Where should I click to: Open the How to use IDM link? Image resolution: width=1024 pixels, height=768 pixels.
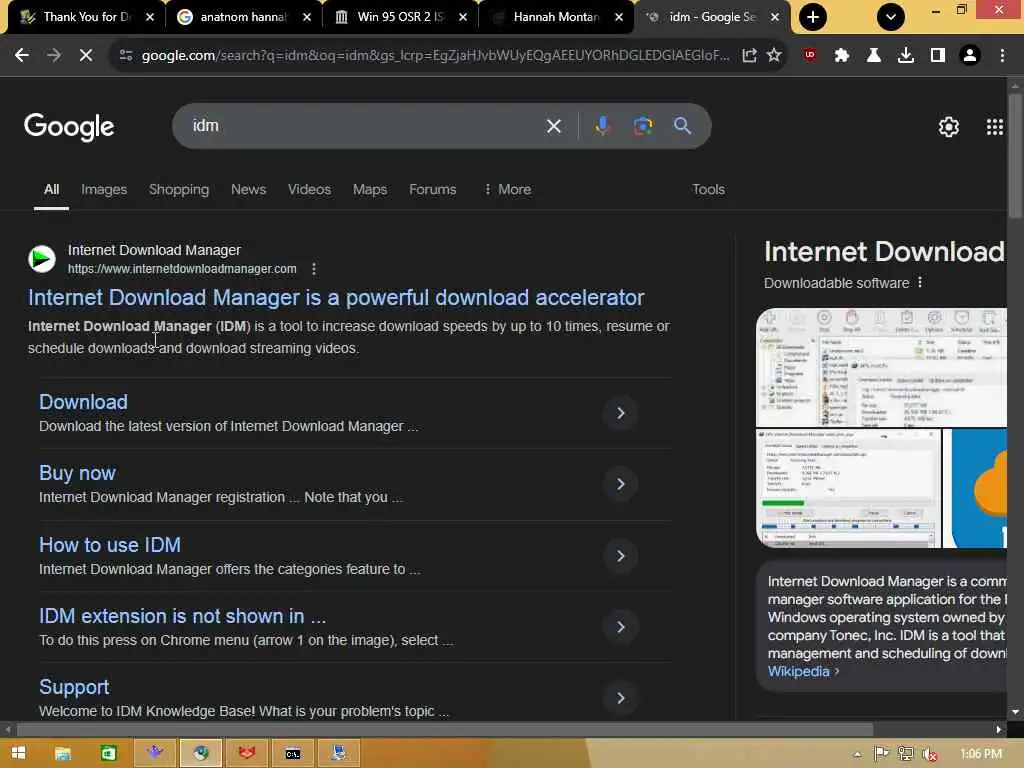point(110,545)
